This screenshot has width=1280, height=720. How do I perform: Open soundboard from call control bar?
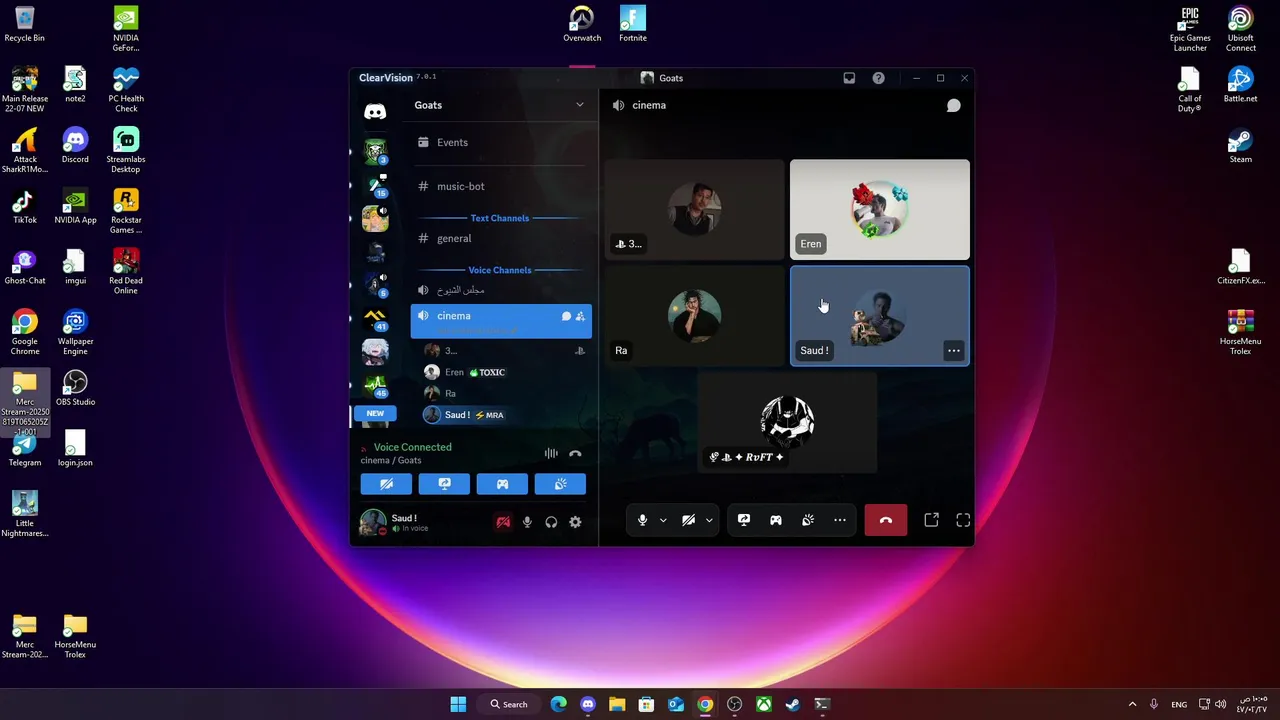tap(808, 520)
